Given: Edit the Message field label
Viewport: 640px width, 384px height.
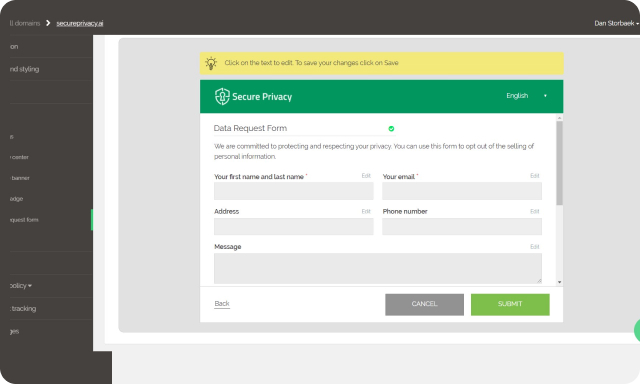Looking at the screenshot, I should tap(535, 247).
